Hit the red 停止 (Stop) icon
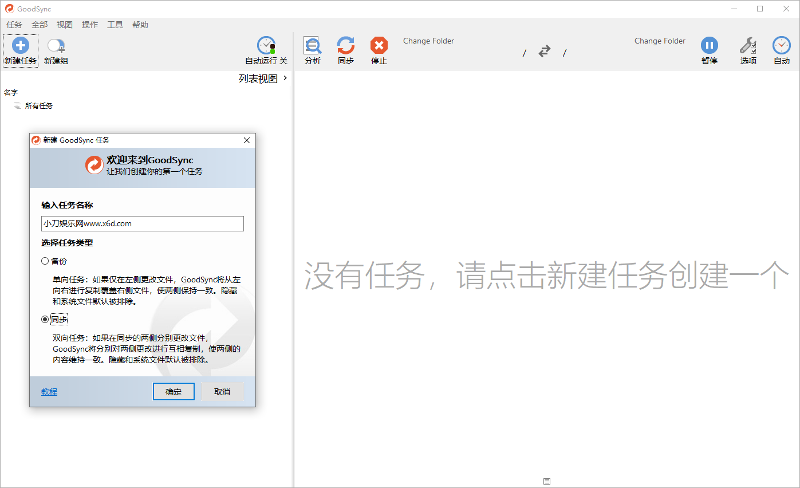The image size is (800, 488). point(379,46)
